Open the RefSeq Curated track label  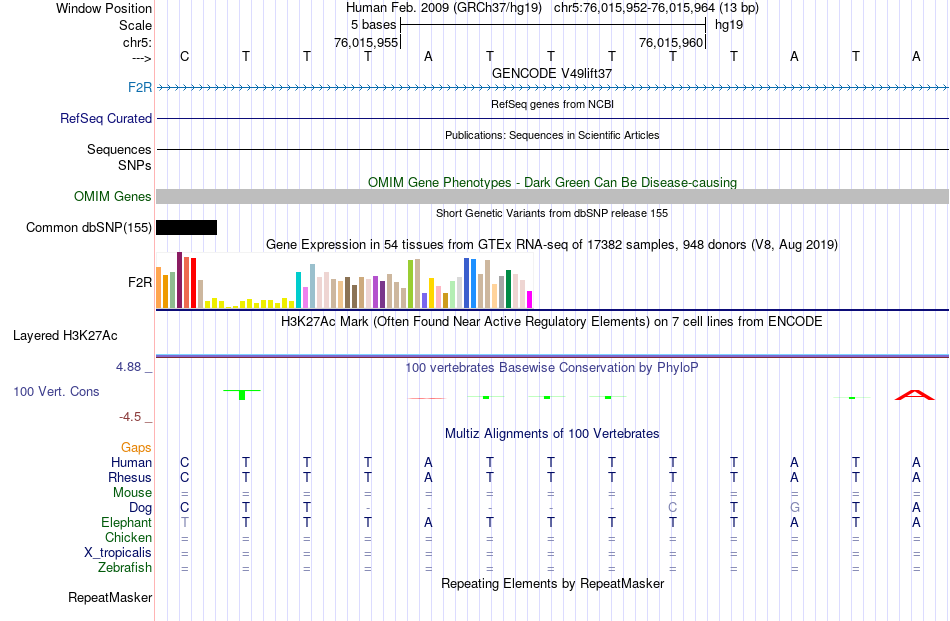click(106, 118)
